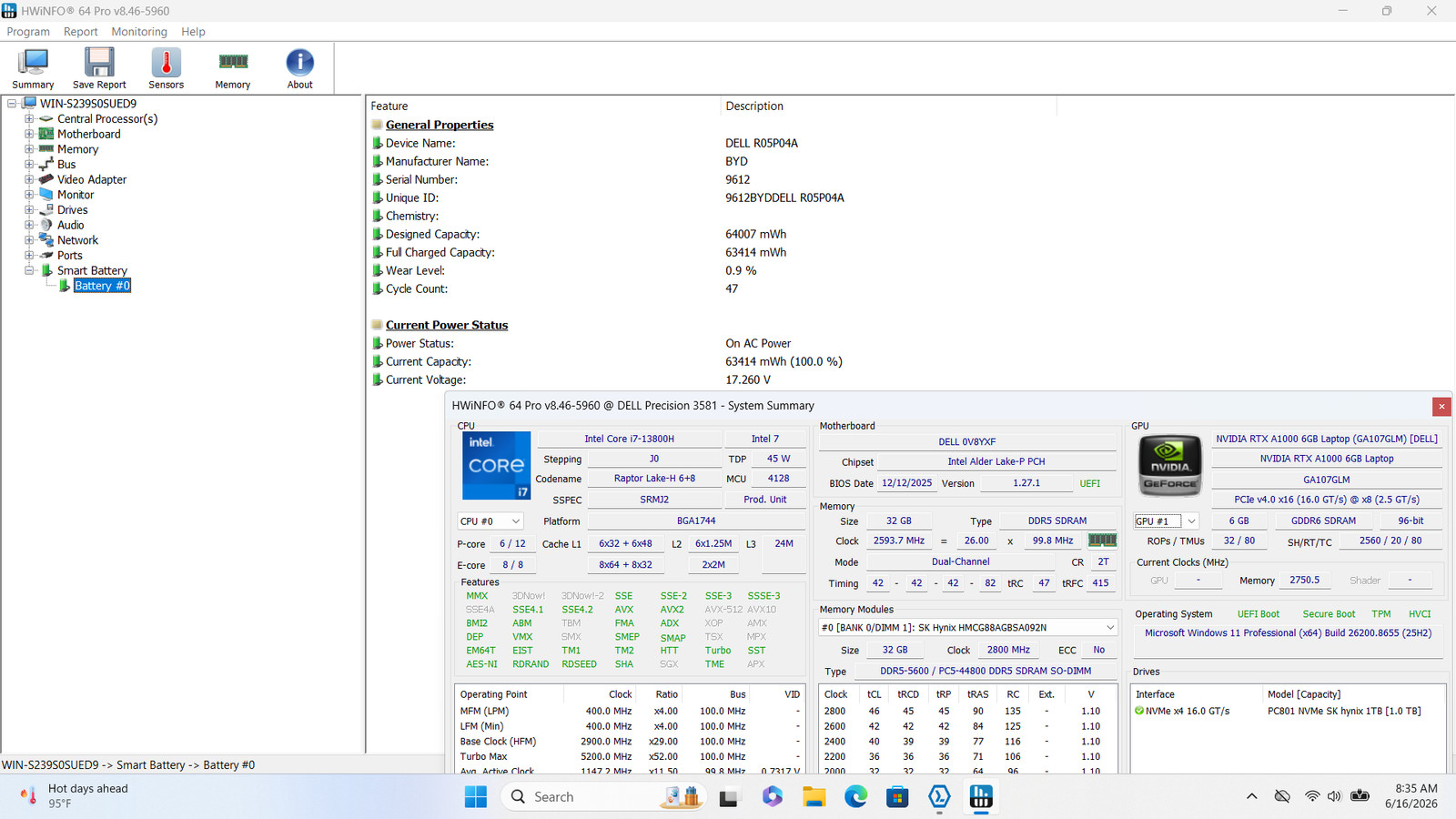Open the Help menu
1456x819 pixels.
[193, 32]
